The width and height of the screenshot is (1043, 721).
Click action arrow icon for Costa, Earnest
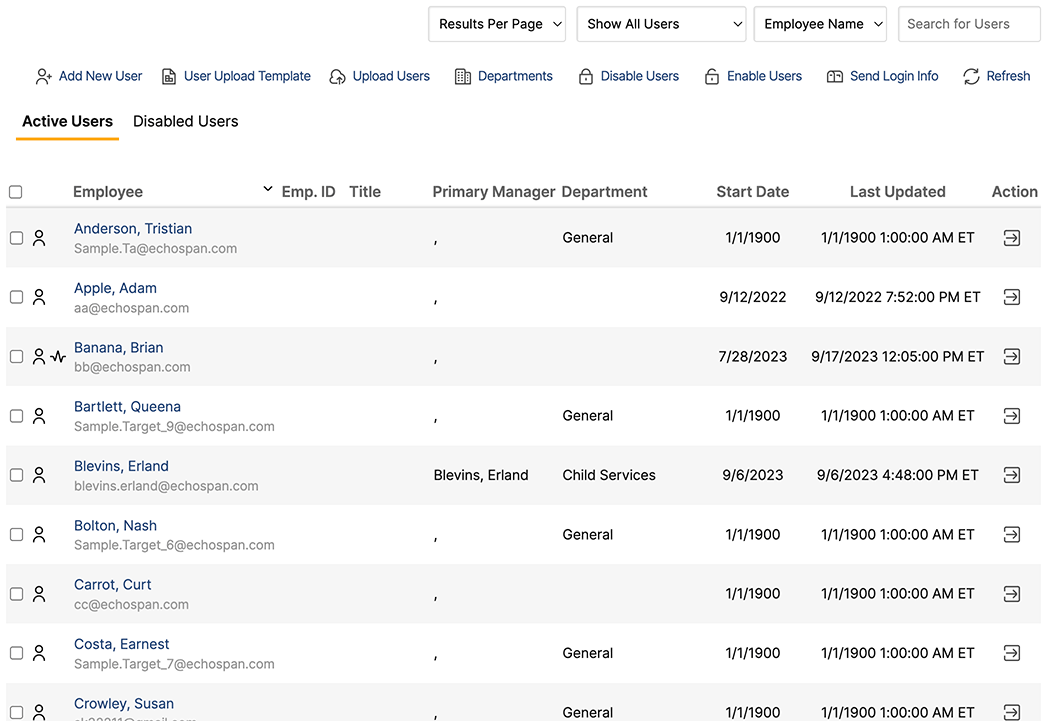click(x=1012, y=653)
